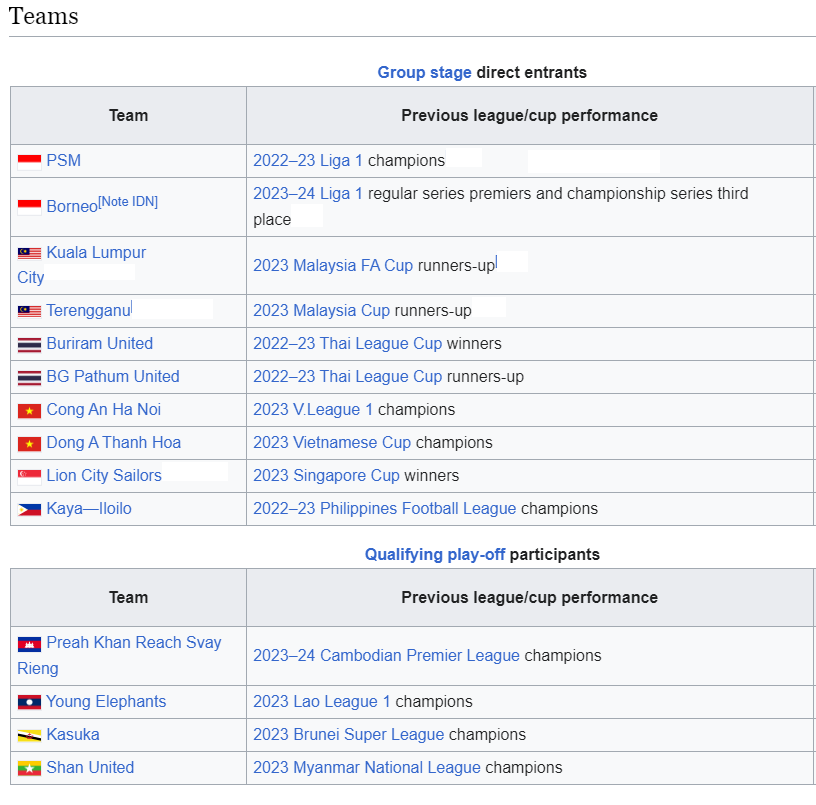Image resolution: width=816 pixels, height=805 pixels.
Task: Open the Terengganu team link
Action: click(88, 310)
